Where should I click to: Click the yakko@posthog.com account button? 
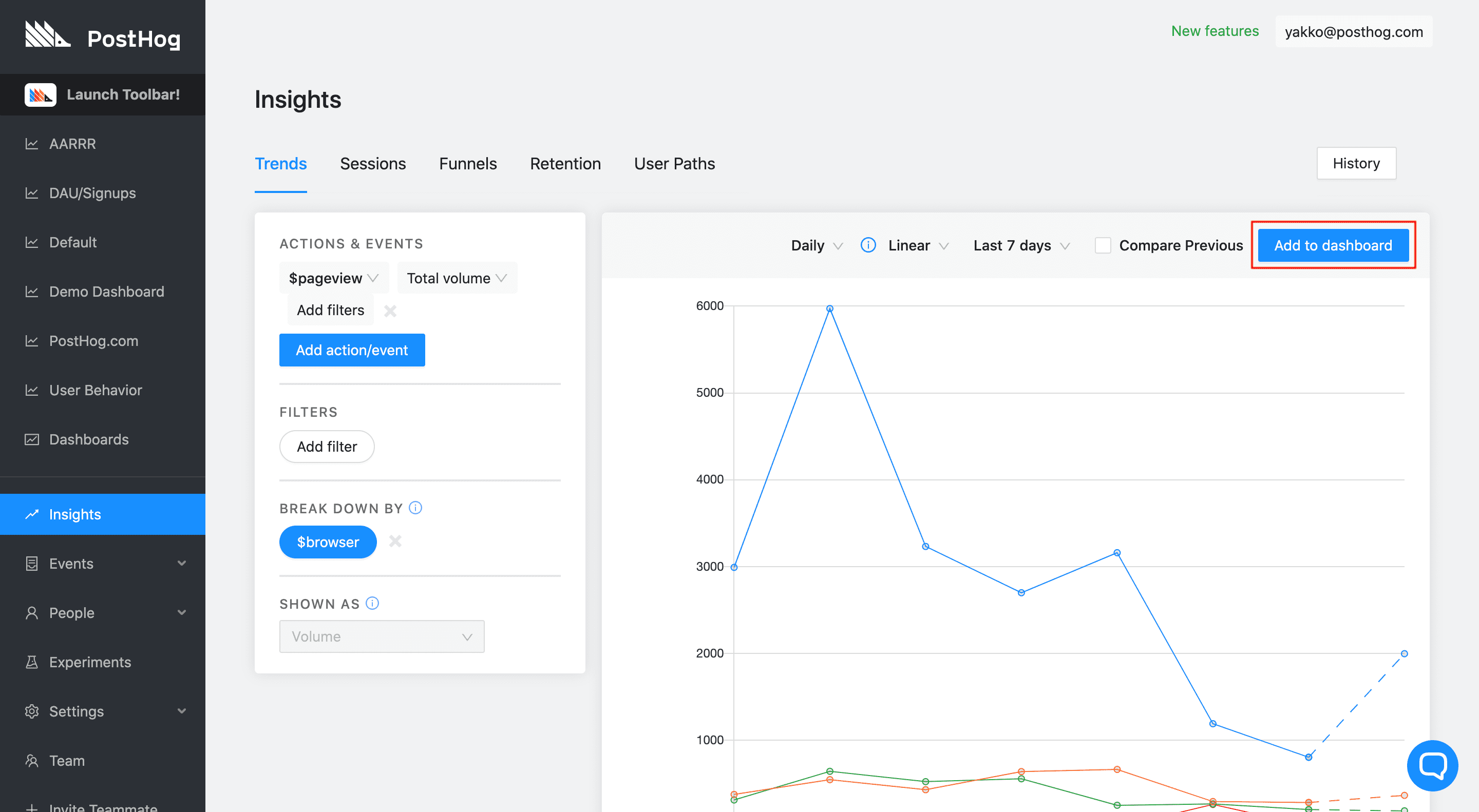point(1354,31)
